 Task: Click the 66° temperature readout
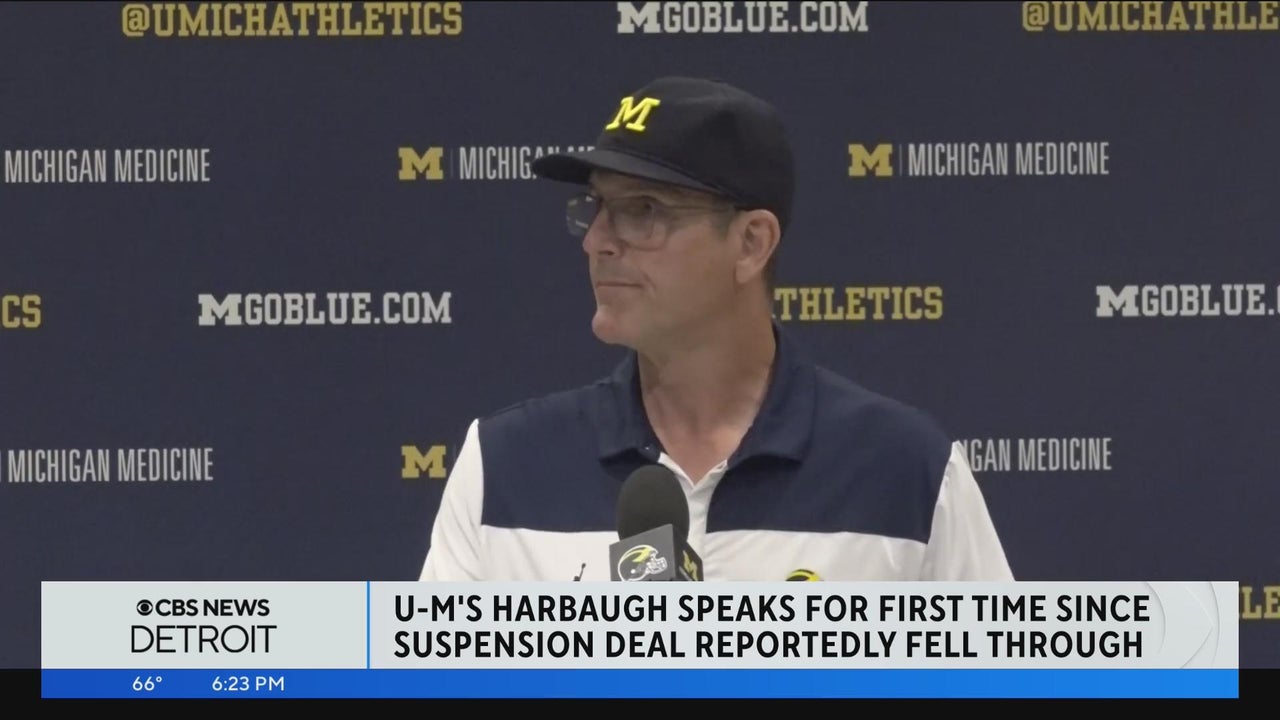[x=147, y=684]
